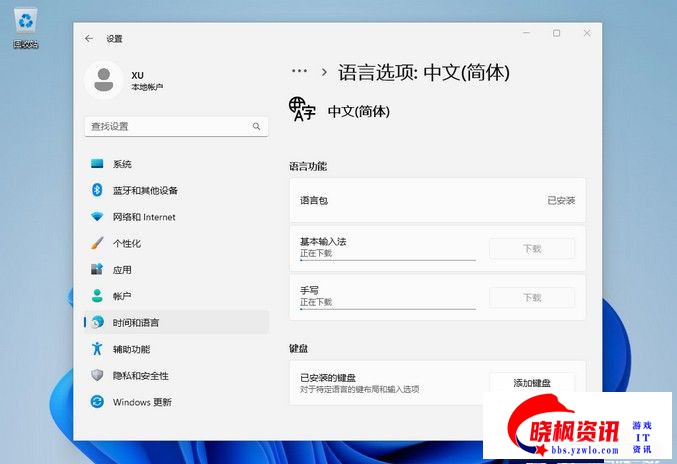
Task: Click the search magnifier in 查找设置 box
Action: [256, 127]
